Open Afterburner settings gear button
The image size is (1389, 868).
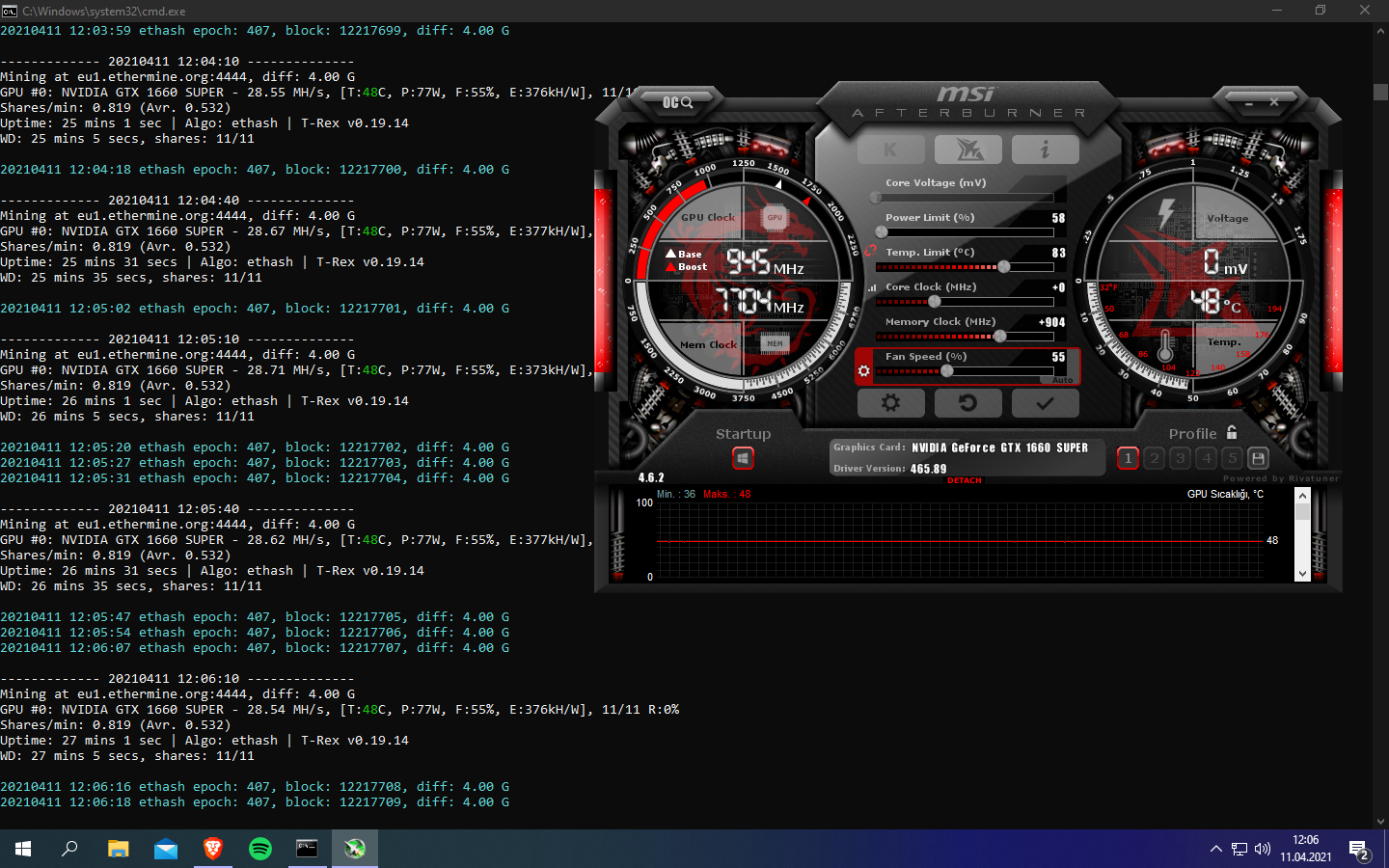(890, 403)
